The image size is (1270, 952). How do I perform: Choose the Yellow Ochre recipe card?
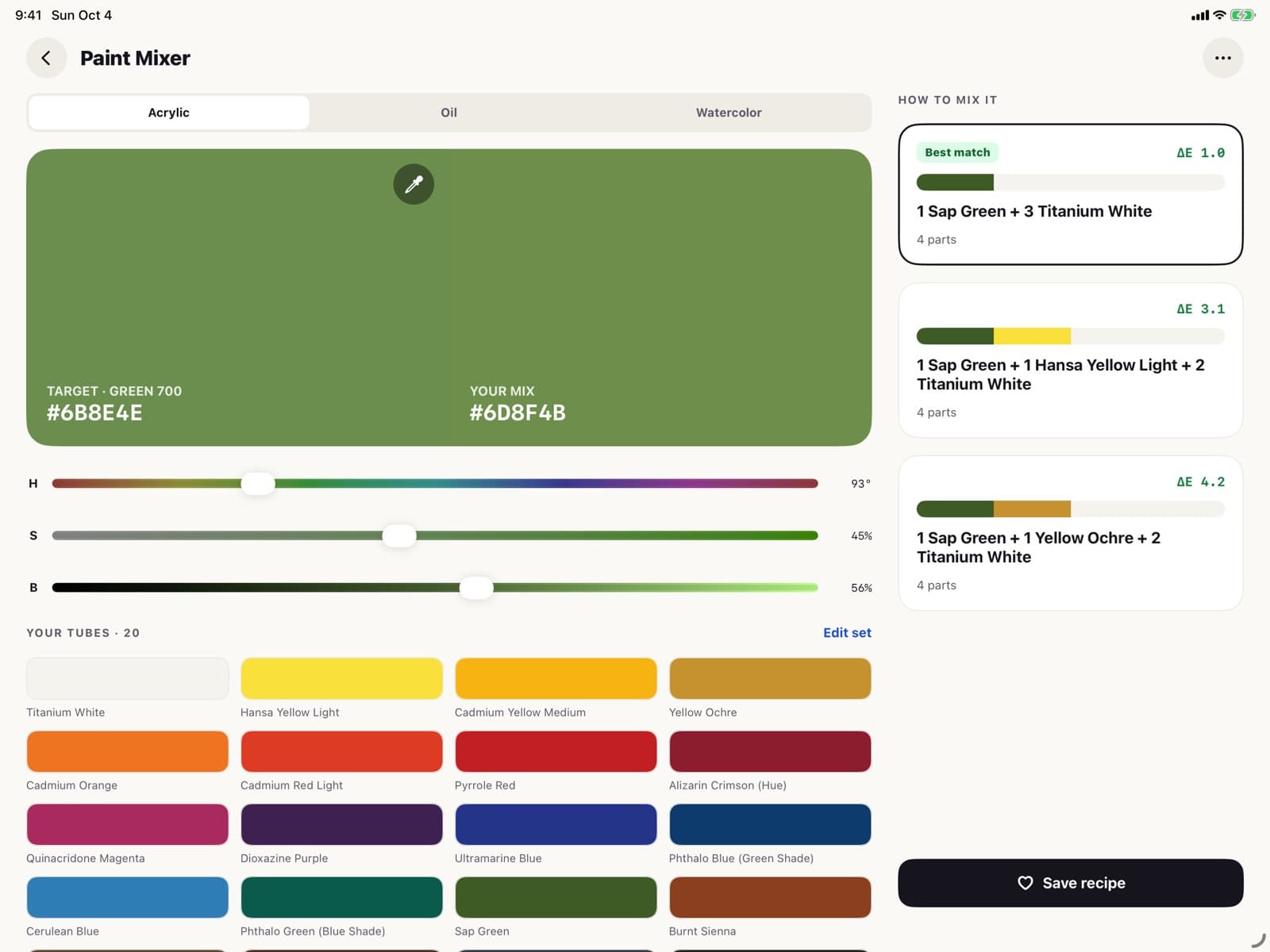(x=1070, y=533)
